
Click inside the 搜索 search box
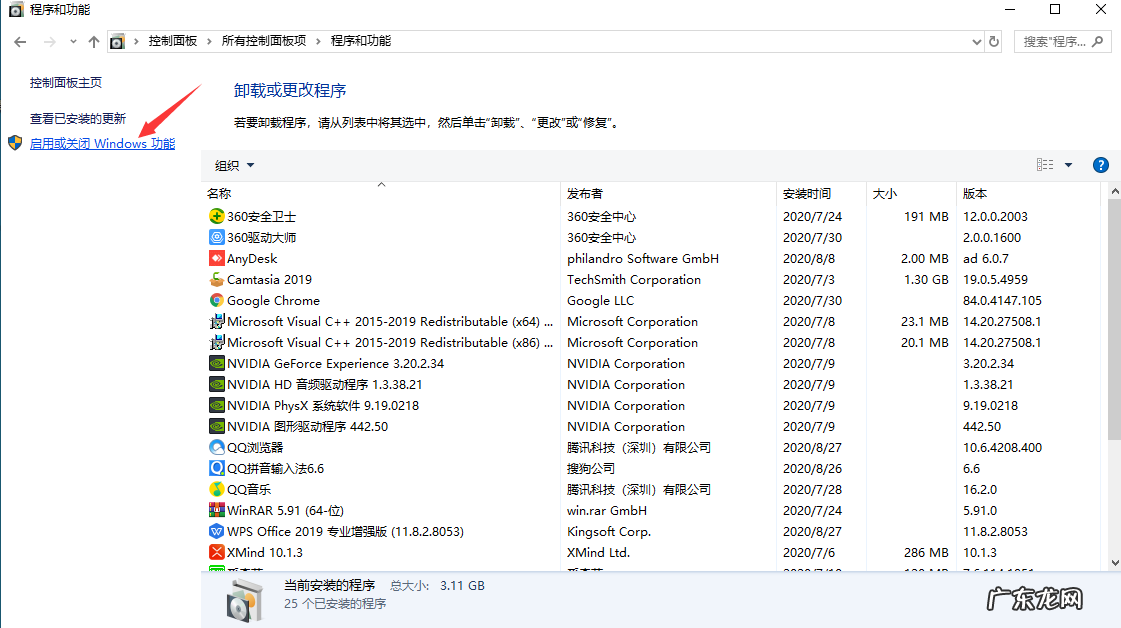coord(1055,41)
